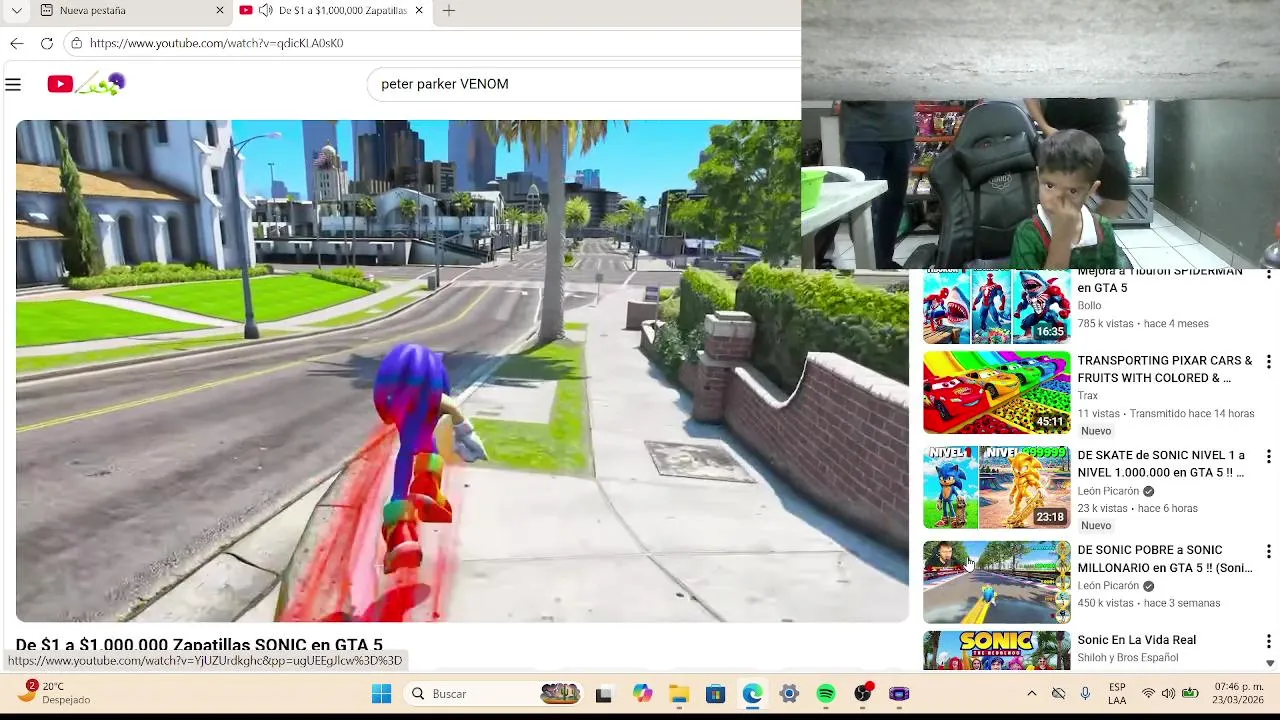Click the cloud sync-off tray icon
This screenshot has width=1280, height=720.
click(1058, 694)
